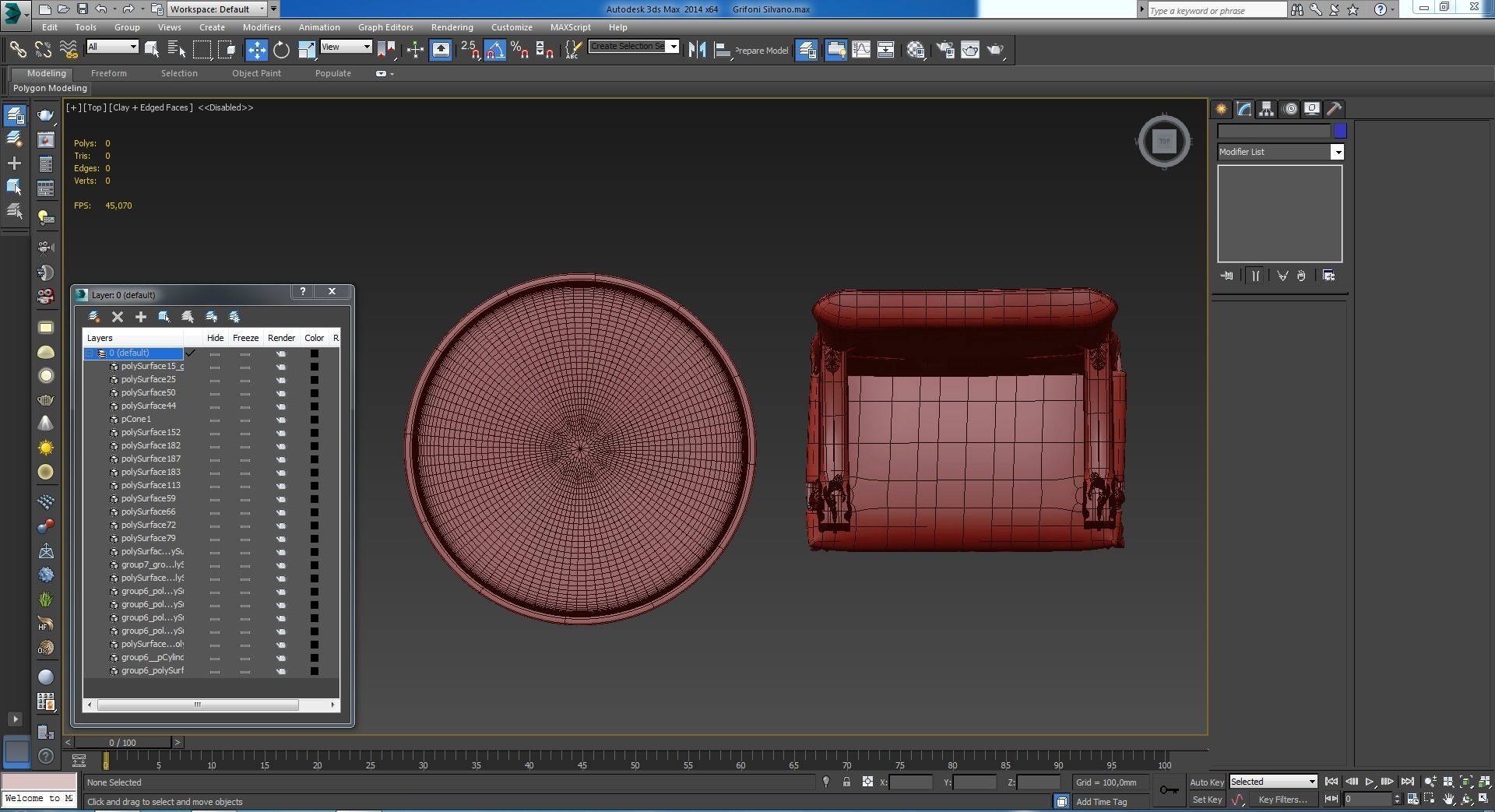Open the Graph Editors menu
This screenshot has height=812, width=1495.
click(x=385, y=27)
